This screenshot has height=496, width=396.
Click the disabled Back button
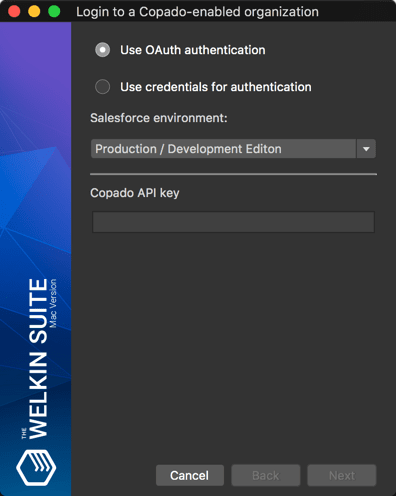266,475
